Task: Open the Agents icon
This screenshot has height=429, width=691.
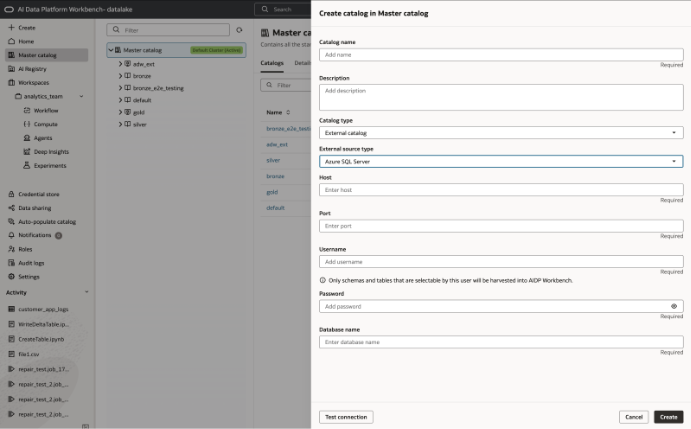Action: pyautogui.click(x=27, y=138)
